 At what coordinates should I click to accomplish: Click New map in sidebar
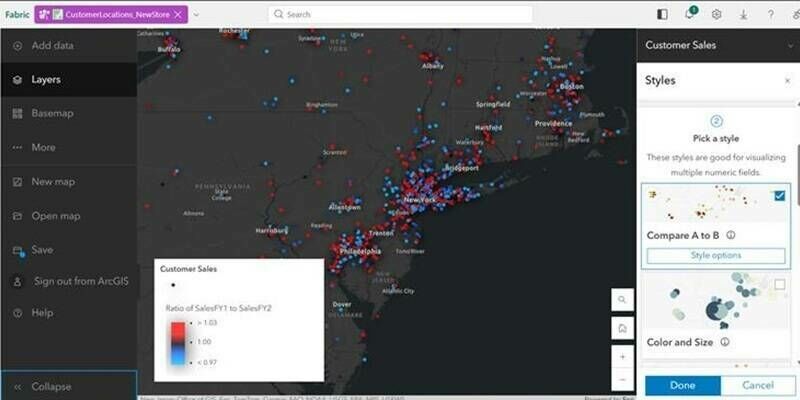click(68, 182)
